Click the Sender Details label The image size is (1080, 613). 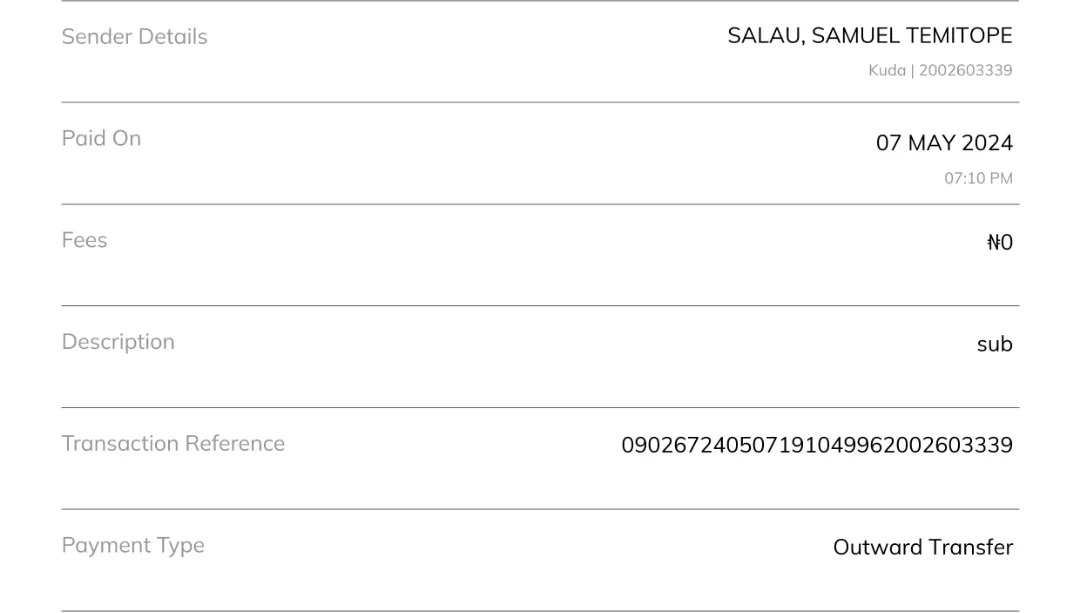(x=134, y=36)
